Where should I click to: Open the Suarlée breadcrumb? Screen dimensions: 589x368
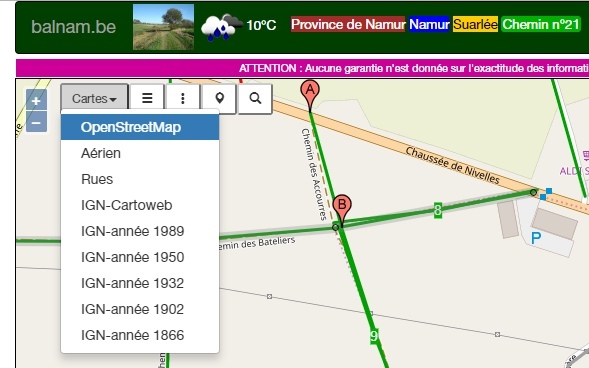tap(475, 24)
